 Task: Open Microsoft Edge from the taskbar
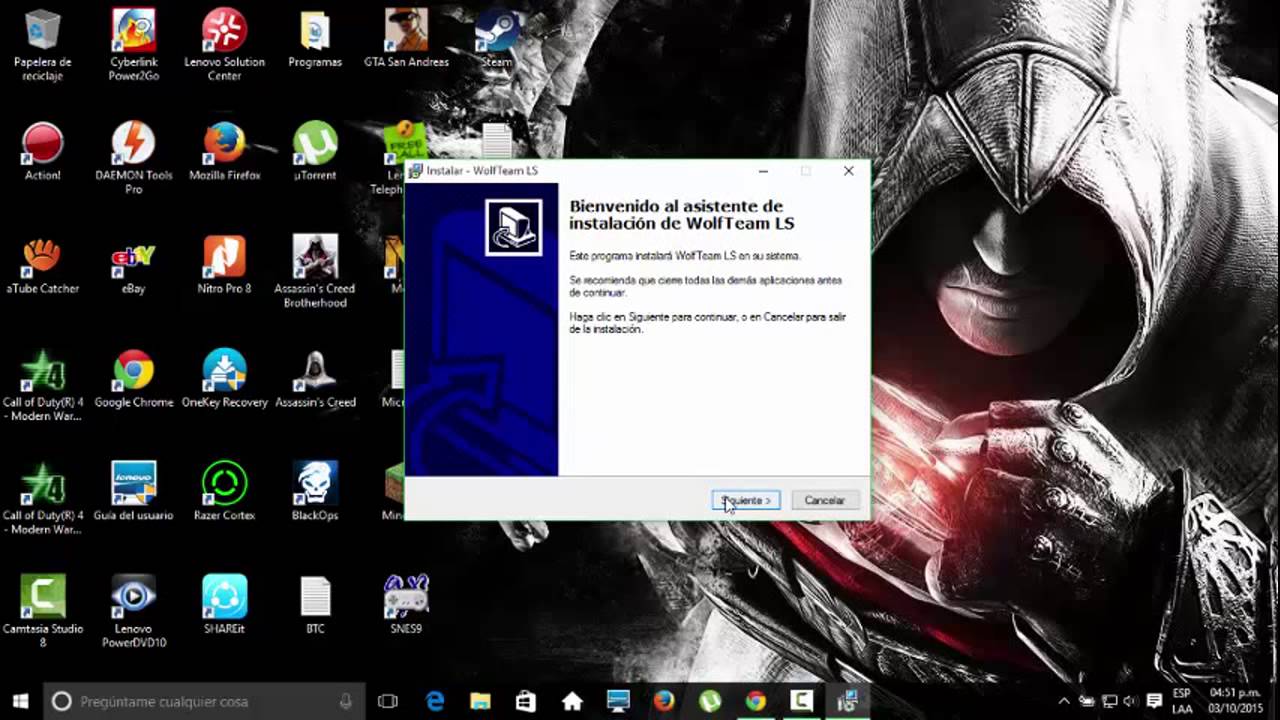point(435,701)
